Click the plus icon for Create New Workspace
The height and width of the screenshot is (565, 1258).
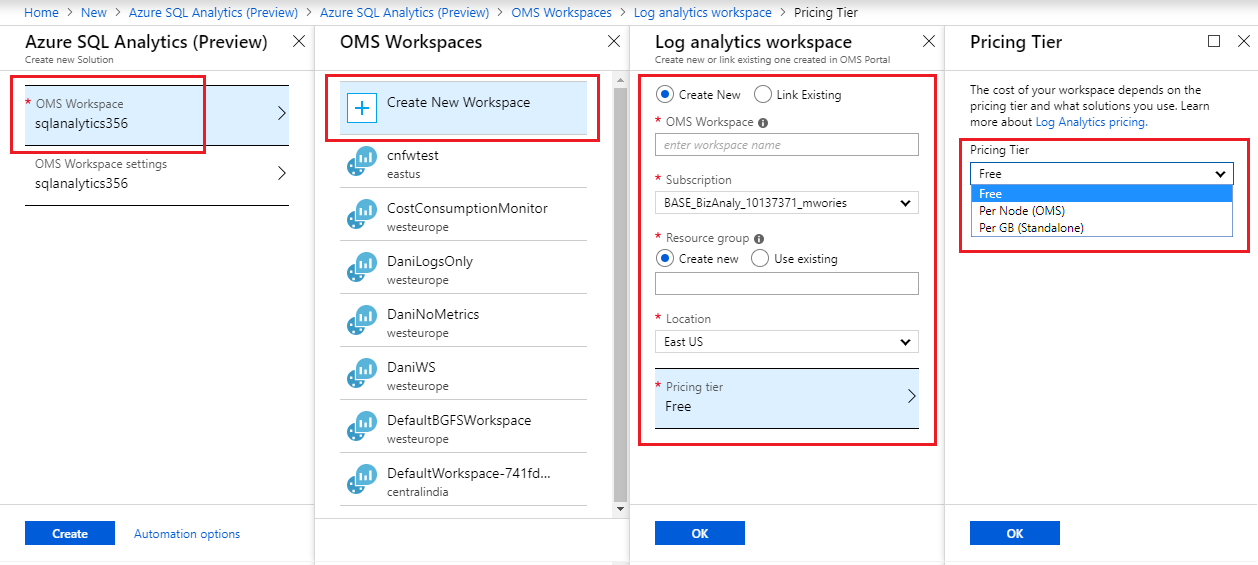coord(361,108)
